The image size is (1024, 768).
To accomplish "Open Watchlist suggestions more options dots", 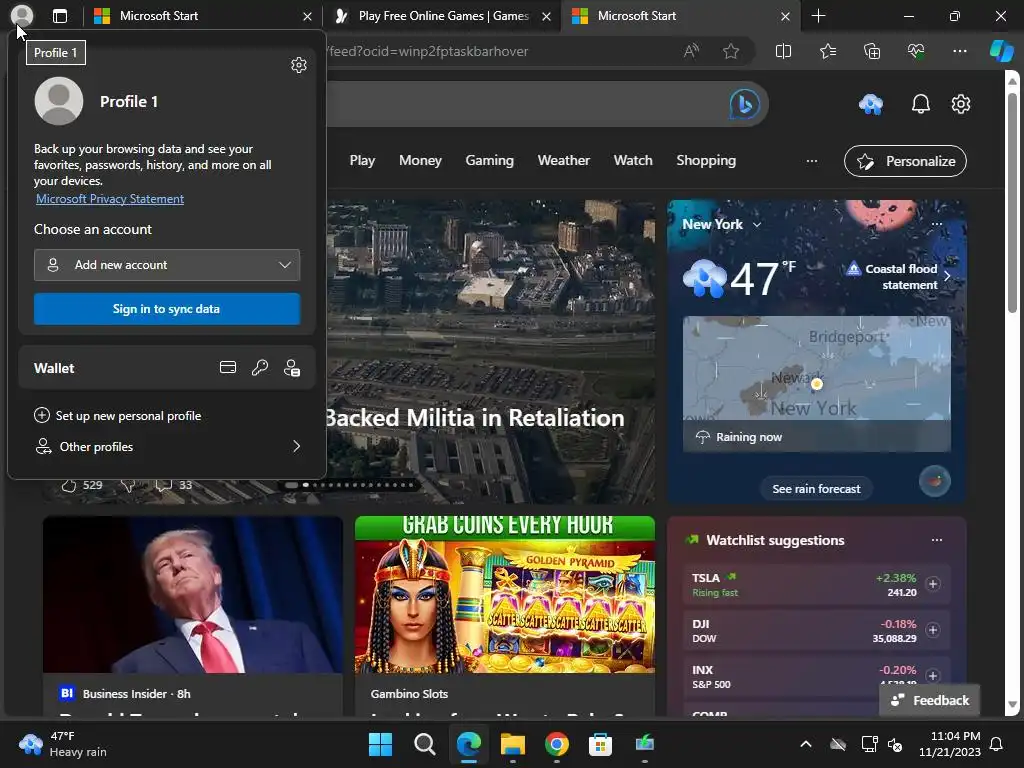I will (x=936, y=540).
